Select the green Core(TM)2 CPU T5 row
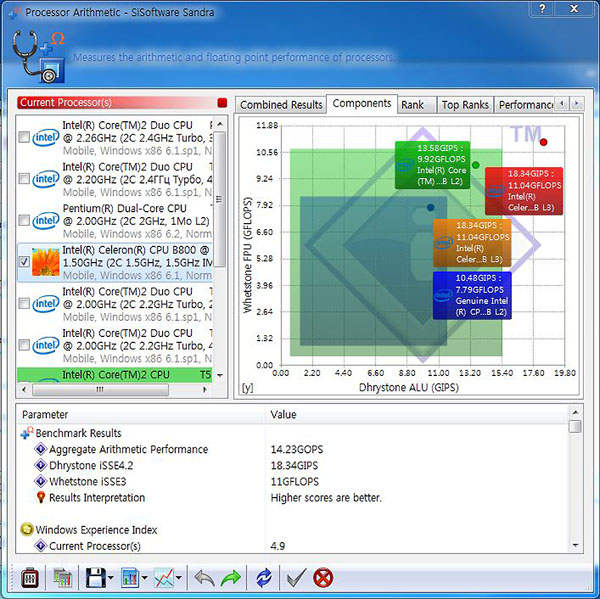The width and height of the screenshot is (600, 599). pyautogui.click(x=114, y=375)
